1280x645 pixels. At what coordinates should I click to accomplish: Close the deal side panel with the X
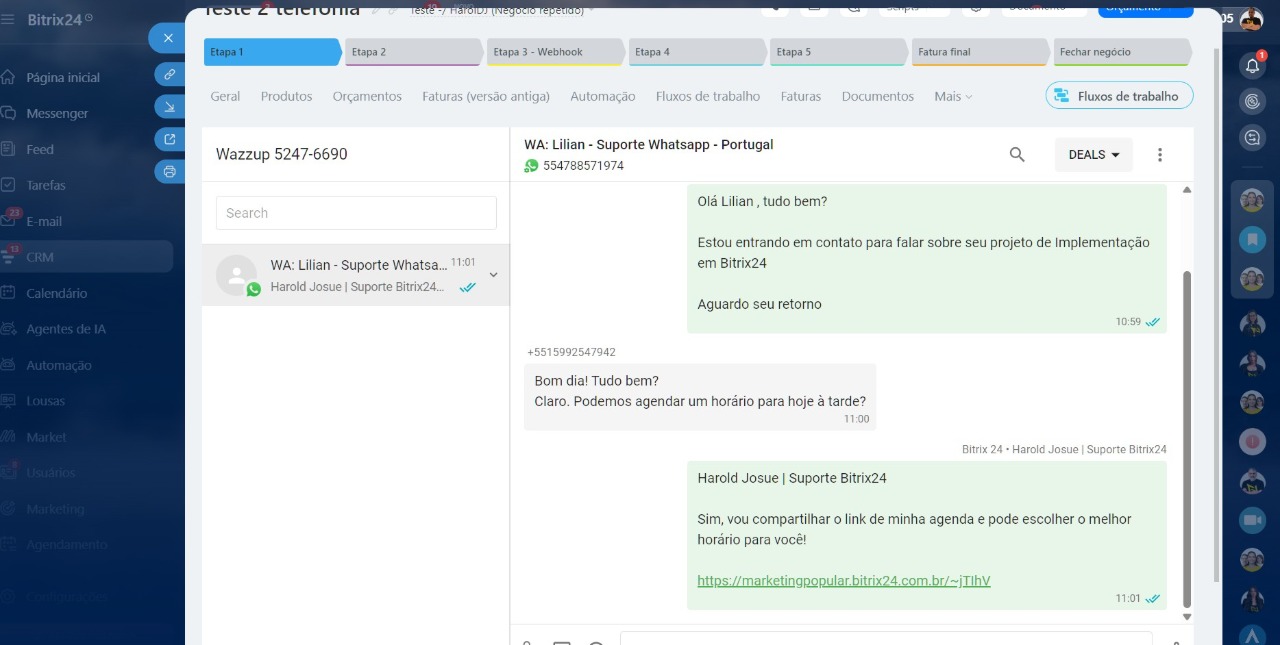[x=168, y=38]
